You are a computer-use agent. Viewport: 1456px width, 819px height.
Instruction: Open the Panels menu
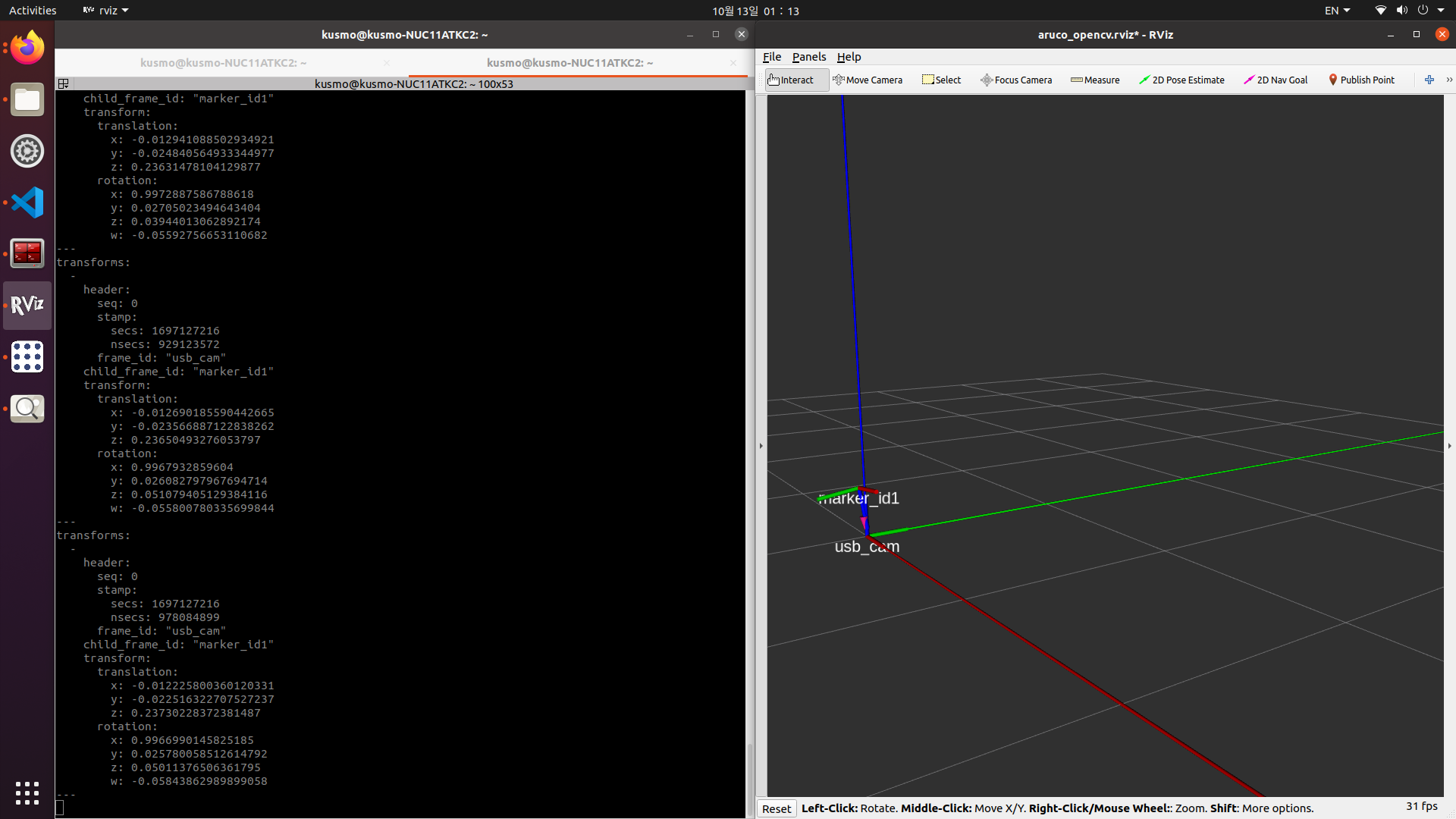click(x=808, y=57)
